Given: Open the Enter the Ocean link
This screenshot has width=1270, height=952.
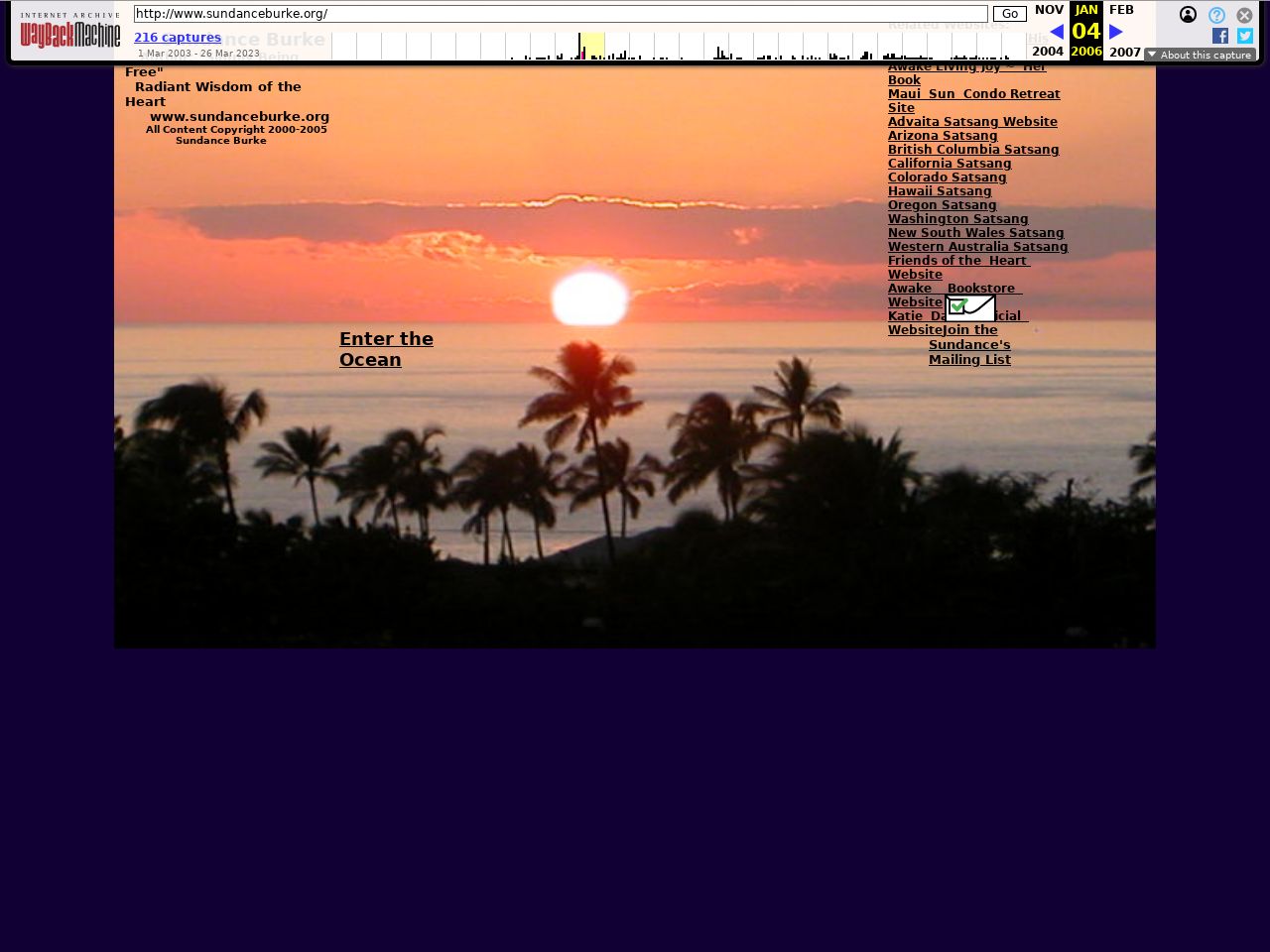Looking at the screenshot, I should tap(386, 349).
